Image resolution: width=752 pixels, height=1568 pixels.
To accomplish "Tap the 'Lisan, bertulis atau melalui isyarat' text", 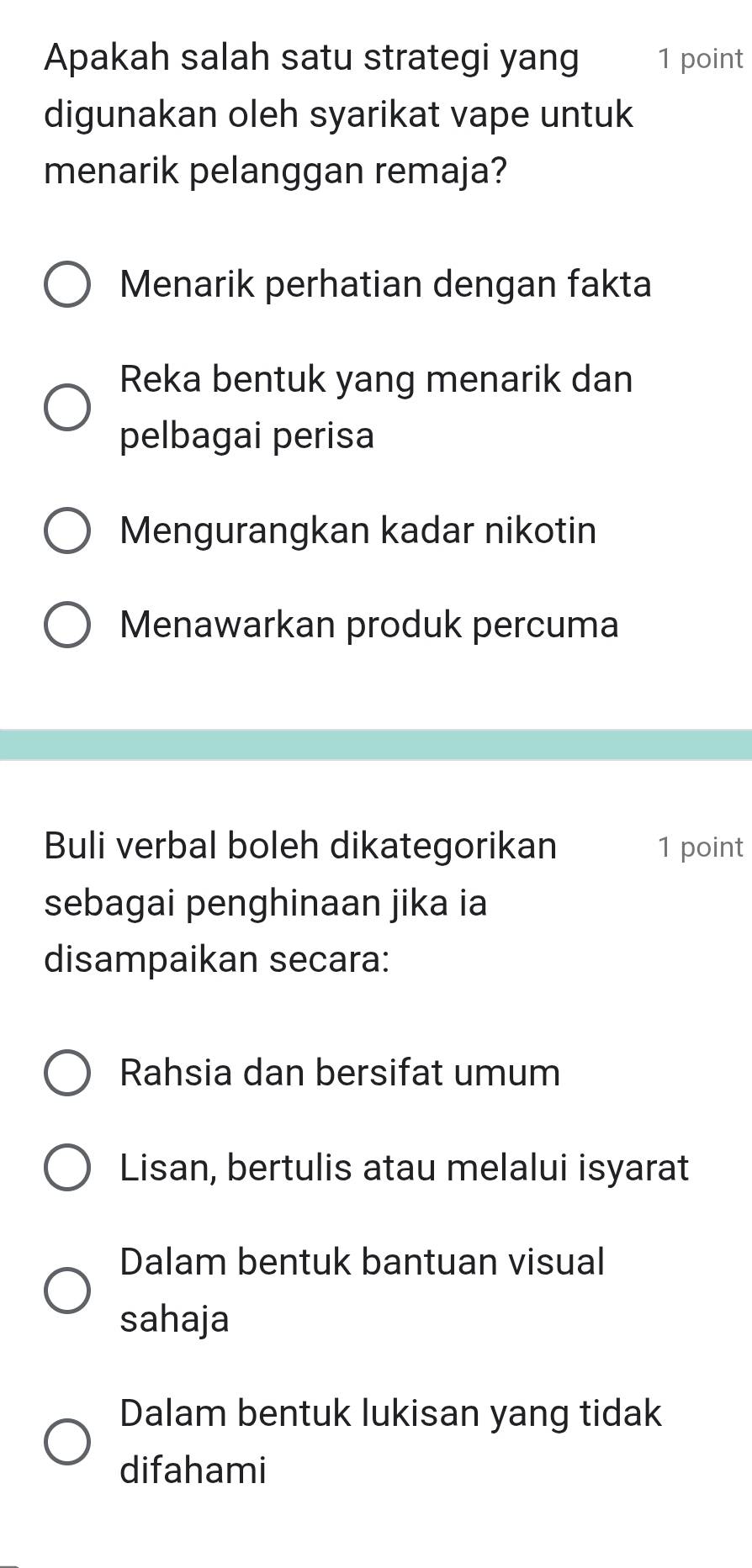I will (405, 1168).
